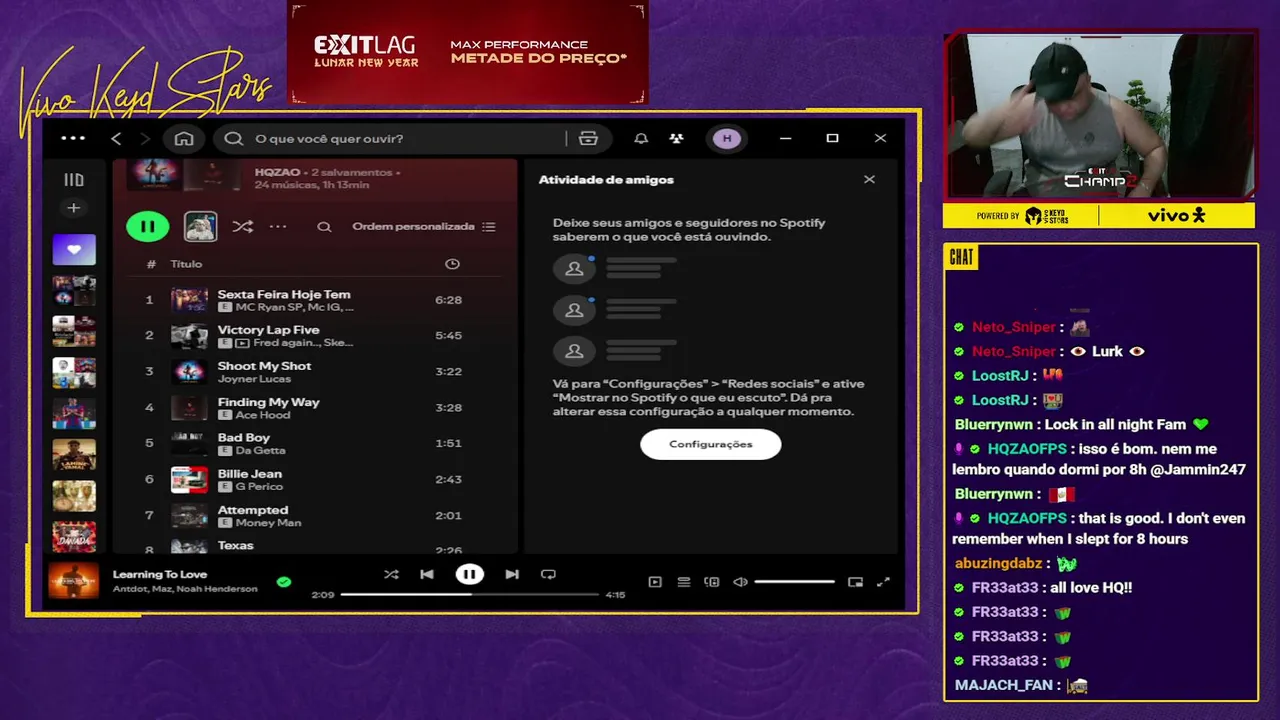Screen dimensions: 1280x720
Task: Sort by 'Título' column header
Action: [x=186, y=264]
